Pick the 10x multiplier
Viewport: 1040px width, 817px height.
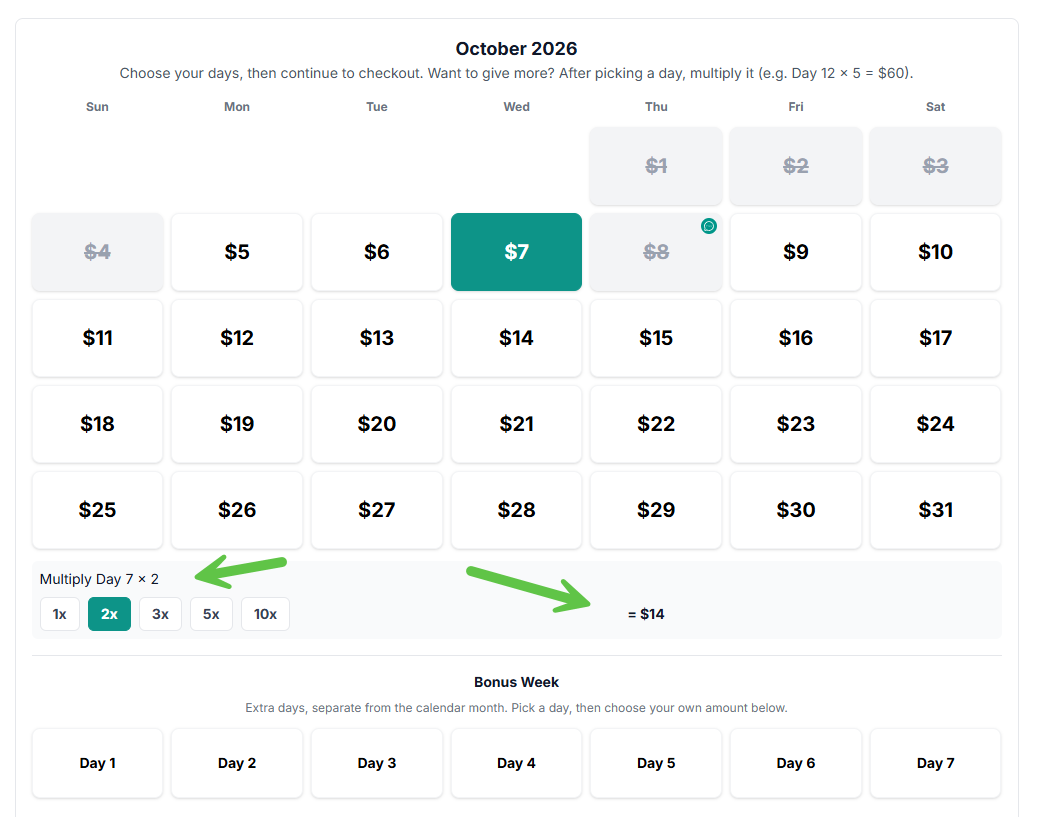[265, 614]
